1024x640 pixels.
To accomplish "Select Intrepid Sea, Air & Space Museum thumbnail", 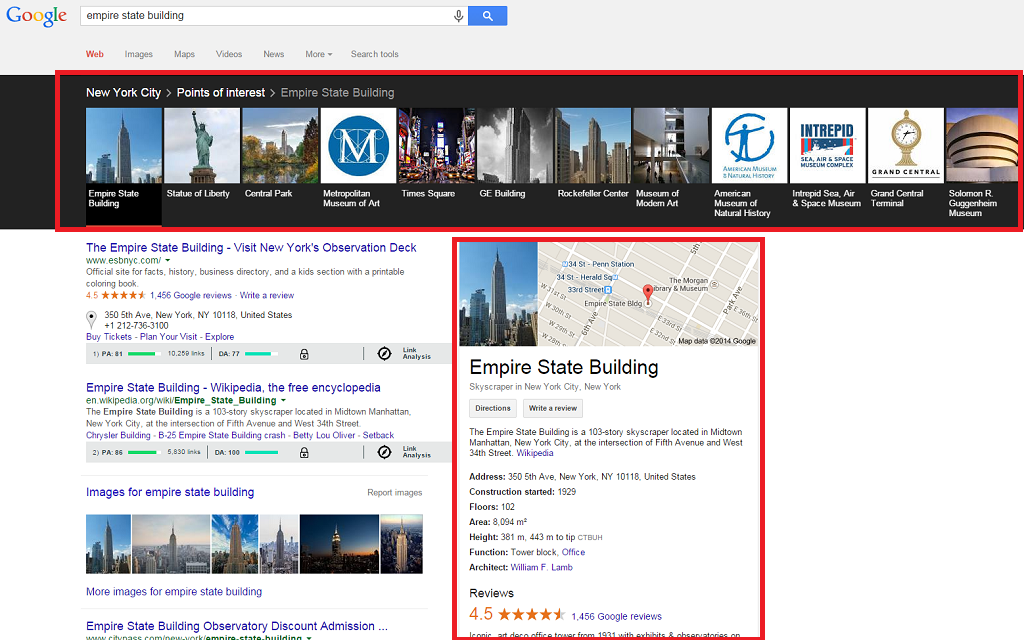I will coord(827,146).
